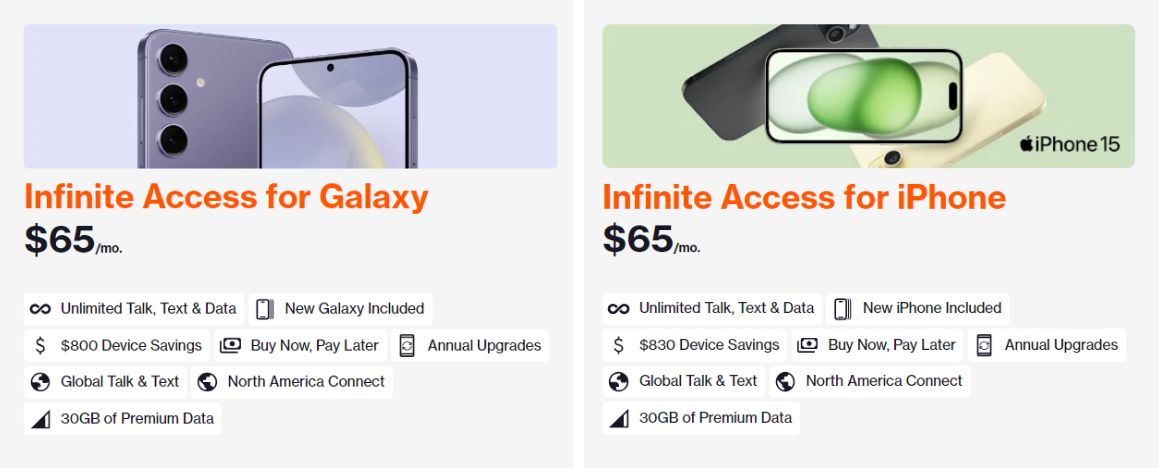Click the phone icon beside New iPhone Included
The width and height of the screenshot is (1159, 468).
point(842,308)
